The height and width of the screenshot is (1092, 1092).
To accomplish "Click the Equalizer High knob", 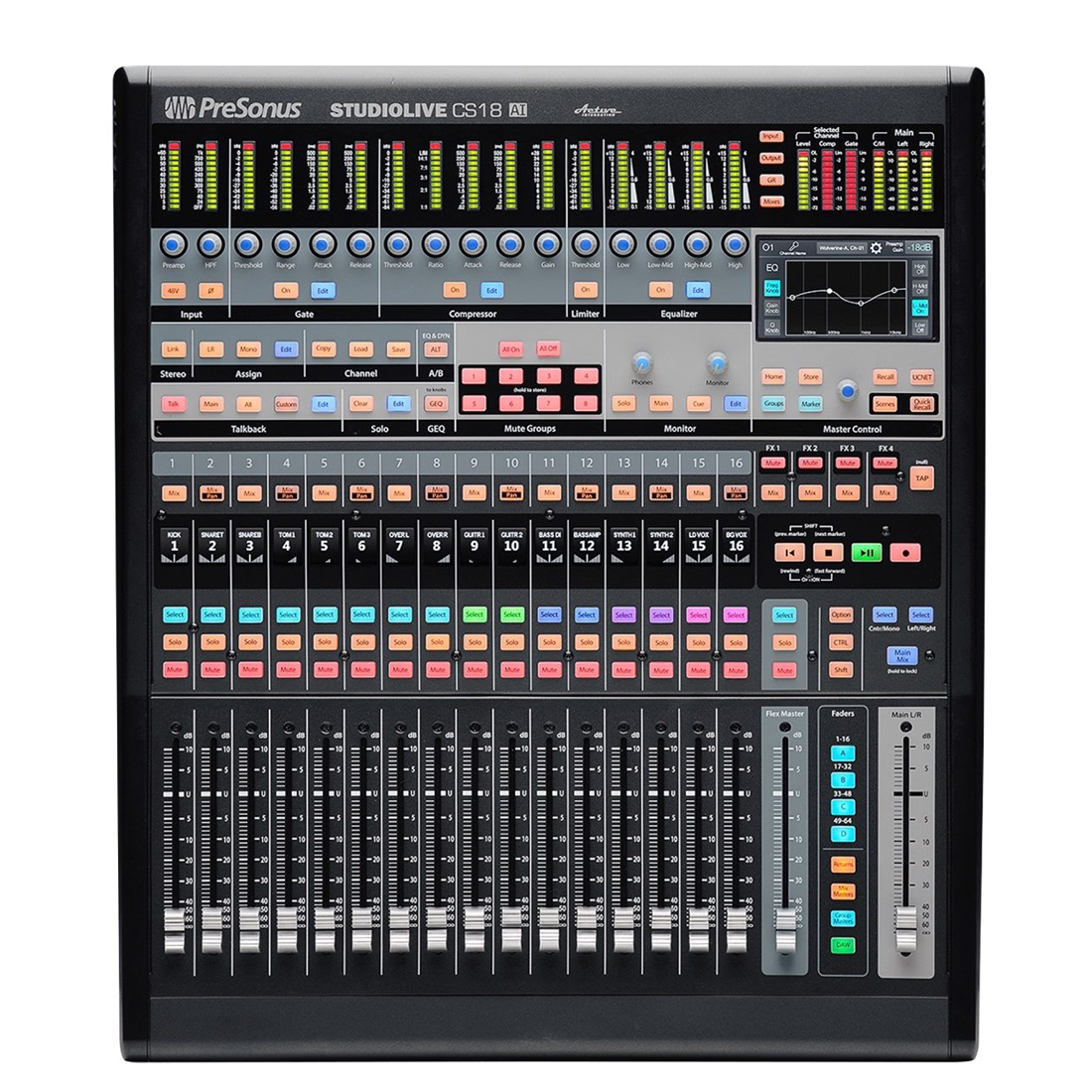I will pos(735,245).
